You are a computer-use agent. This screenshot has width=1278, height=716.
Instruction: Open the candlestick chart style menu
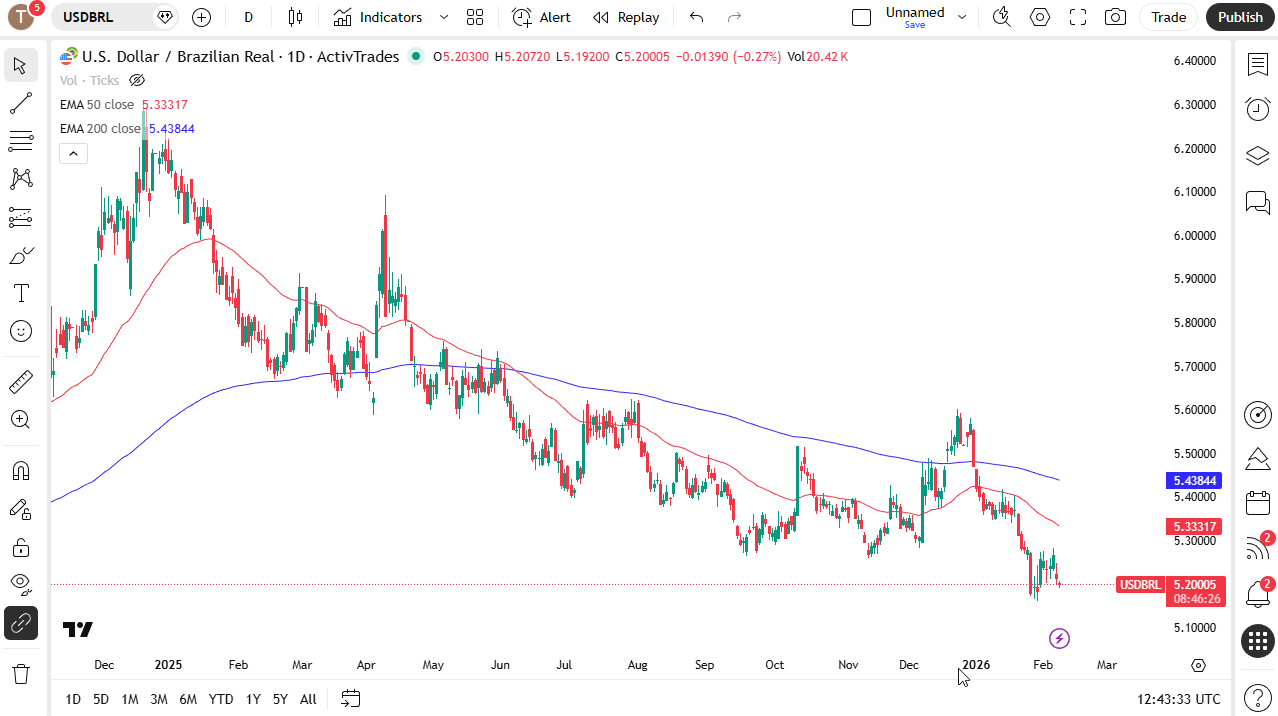(x=295, y=17)
